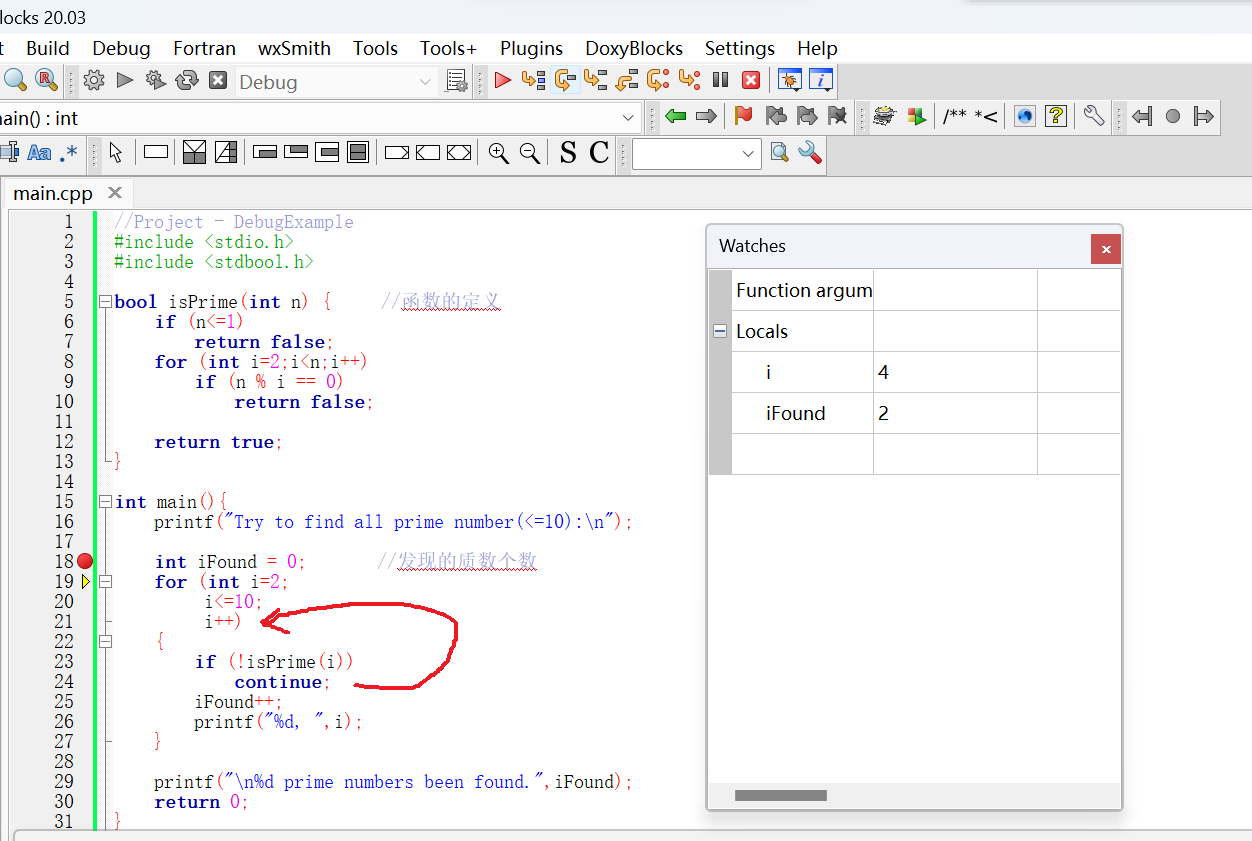Pause the debugger with Break icon
This screenshot has width=1252, height=841.
point(720,80)
